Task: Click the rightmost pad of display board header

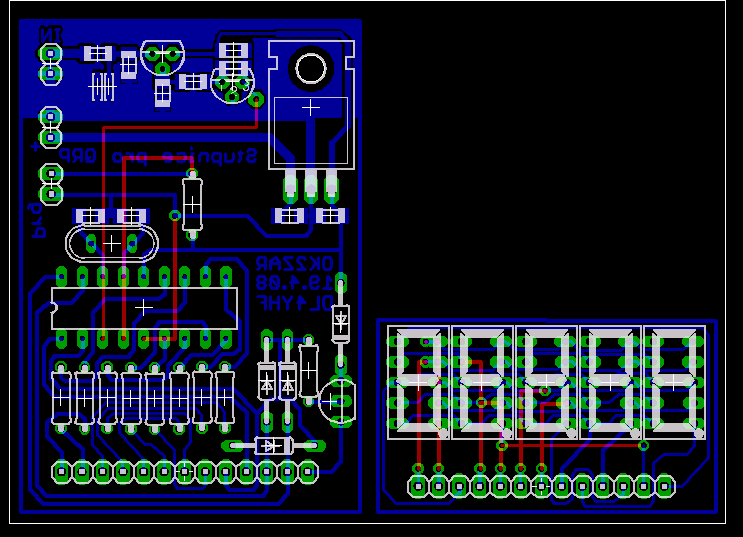Action: click(x=665, y=486)
